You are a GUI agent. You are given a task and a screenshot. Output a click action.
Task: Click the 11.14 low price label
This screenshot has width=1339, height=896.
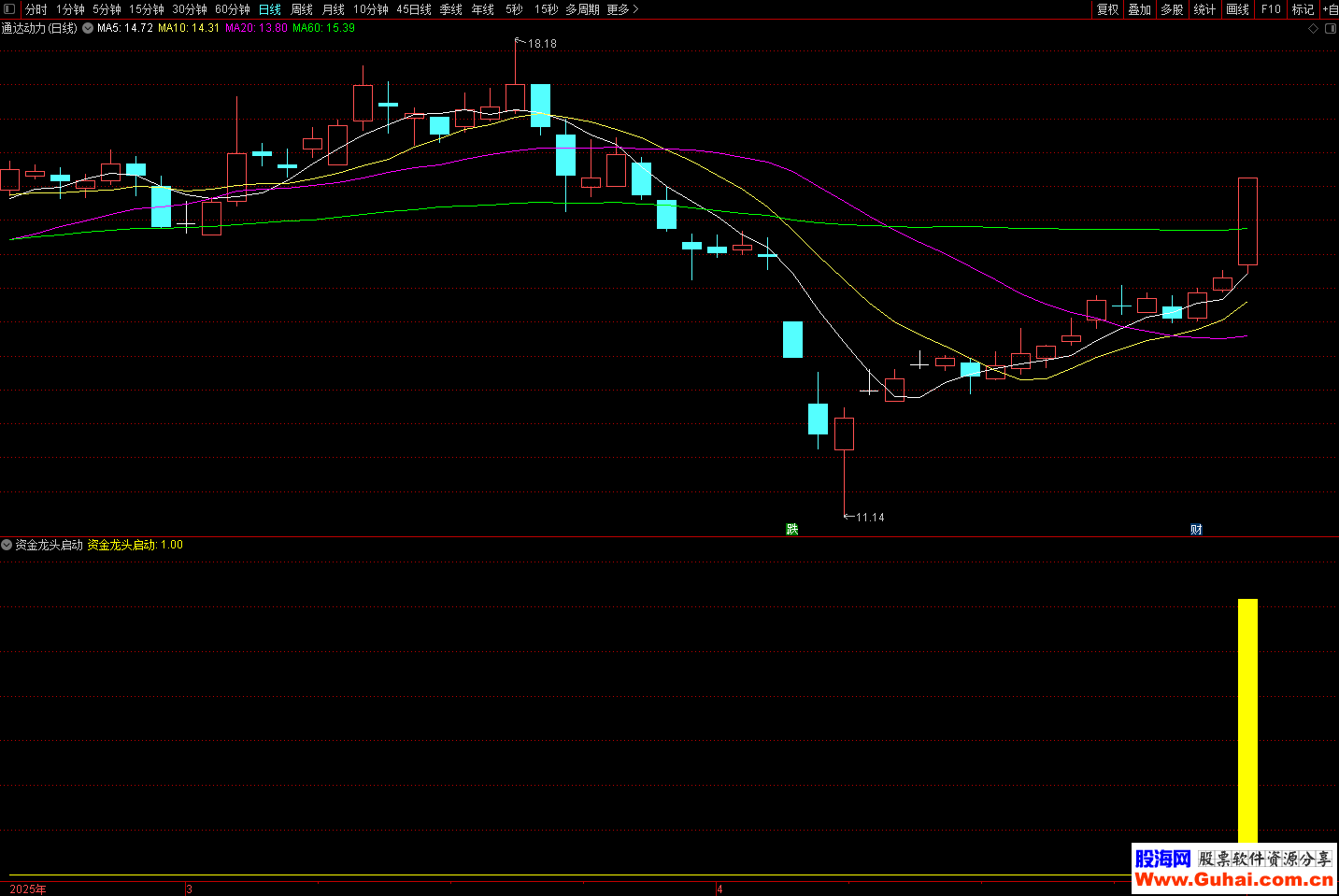(x=870, y=518)
